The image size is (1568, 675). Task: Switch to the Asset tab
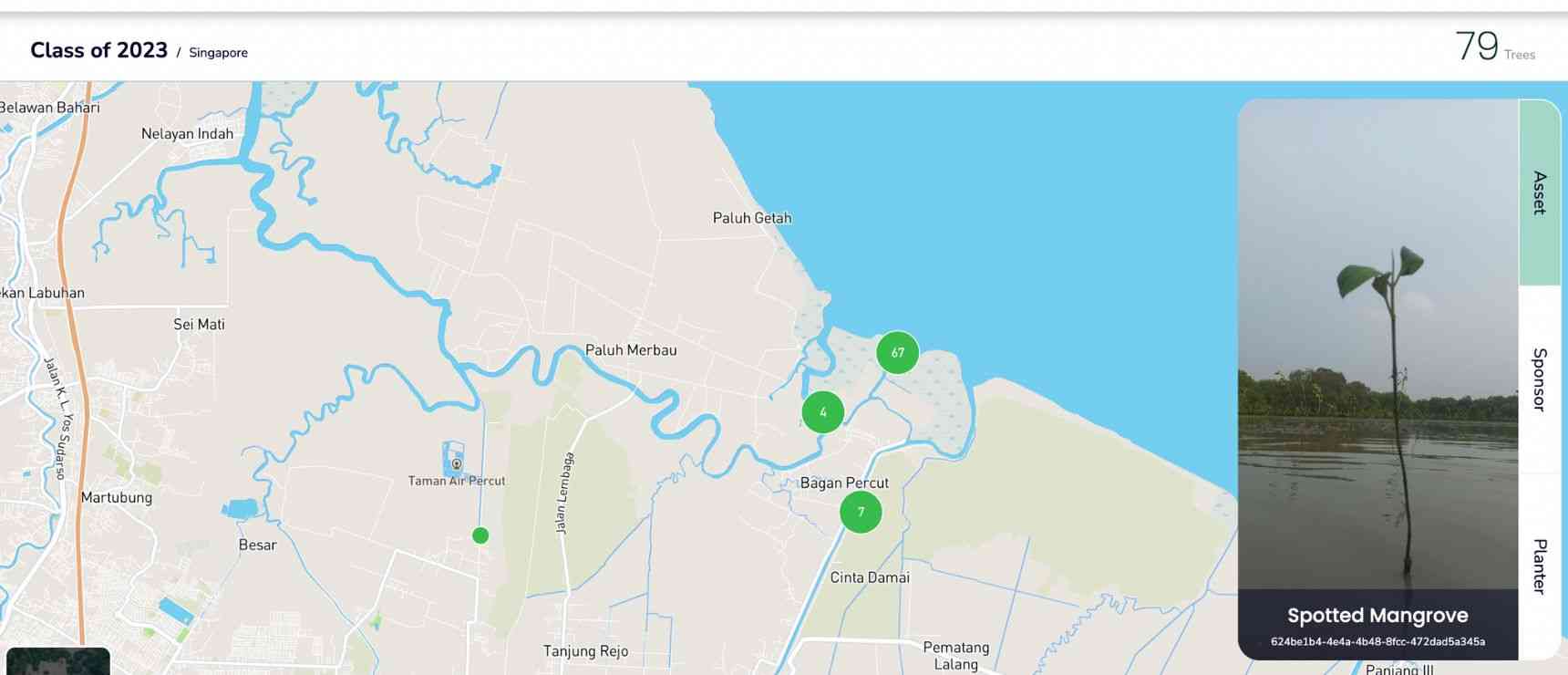coord(1539,192)
